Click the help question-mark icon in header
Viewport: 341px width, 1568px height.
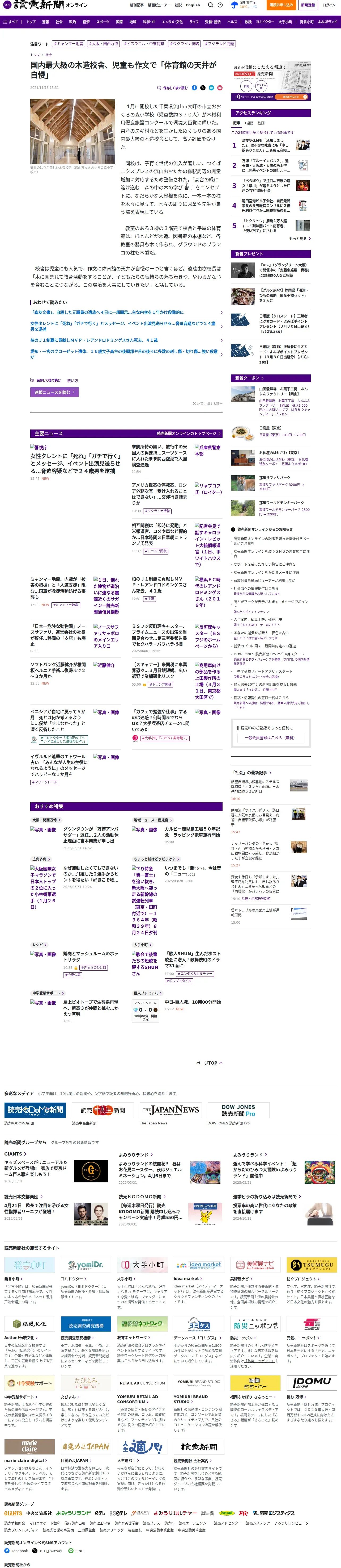pyautogui.click(x=220, y=5)
